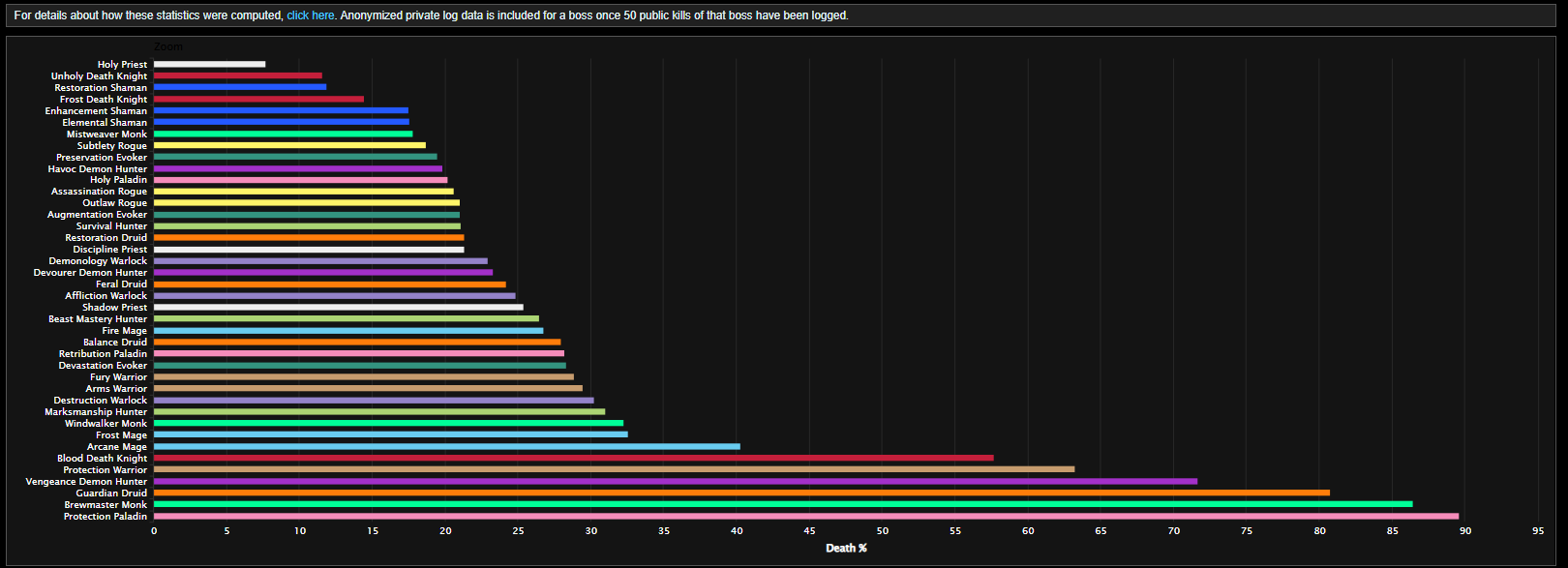The height and width of the screenshot is (568, 1568).
Task: Click the Frost Mage axis label
Action: pos(121,435)
